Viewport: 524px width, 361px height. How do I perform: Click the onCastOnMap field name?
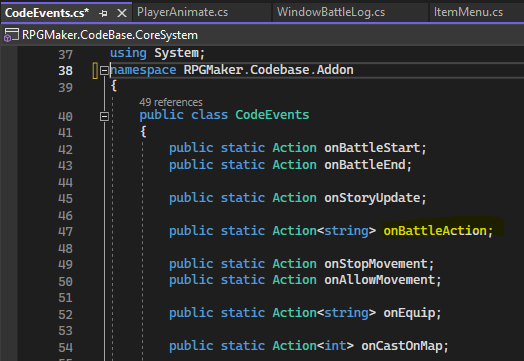[402, 346]
